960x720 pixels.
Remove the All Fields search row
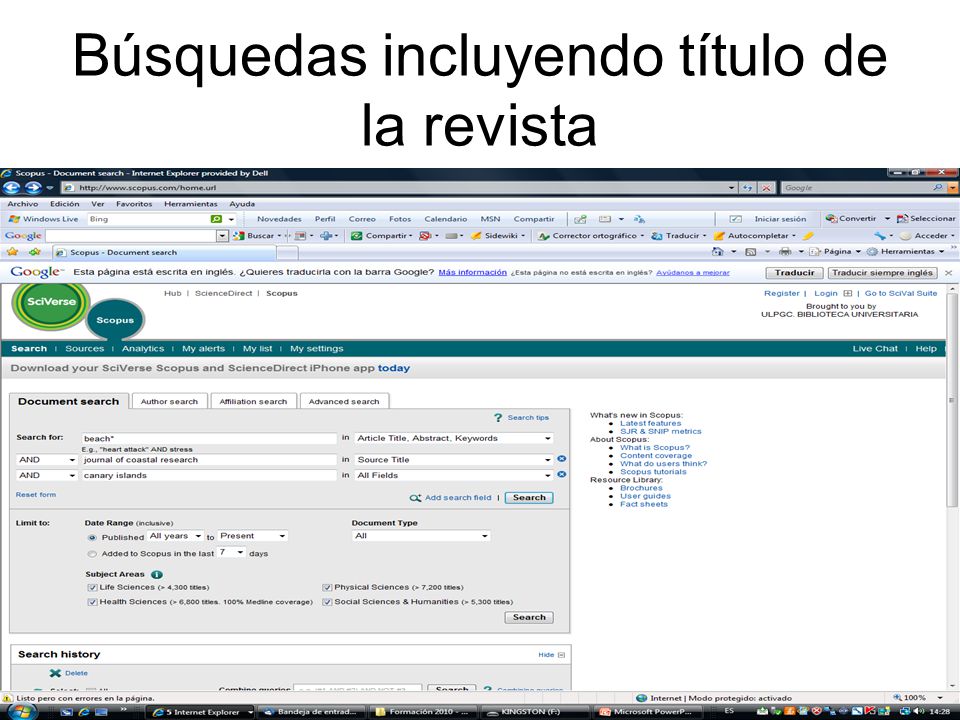coord(561,474)
